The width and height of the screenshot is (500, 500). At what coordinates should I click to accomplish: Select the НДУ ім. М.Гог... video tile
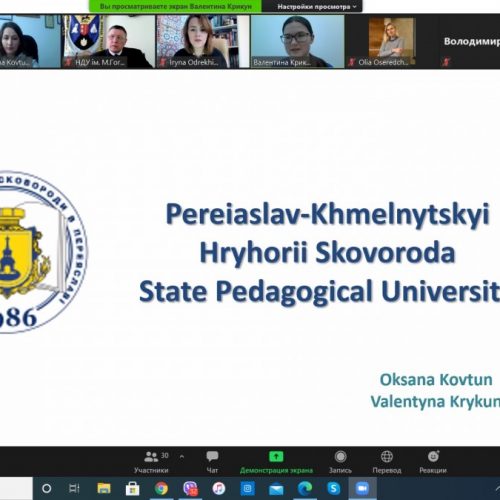(108, 42)
